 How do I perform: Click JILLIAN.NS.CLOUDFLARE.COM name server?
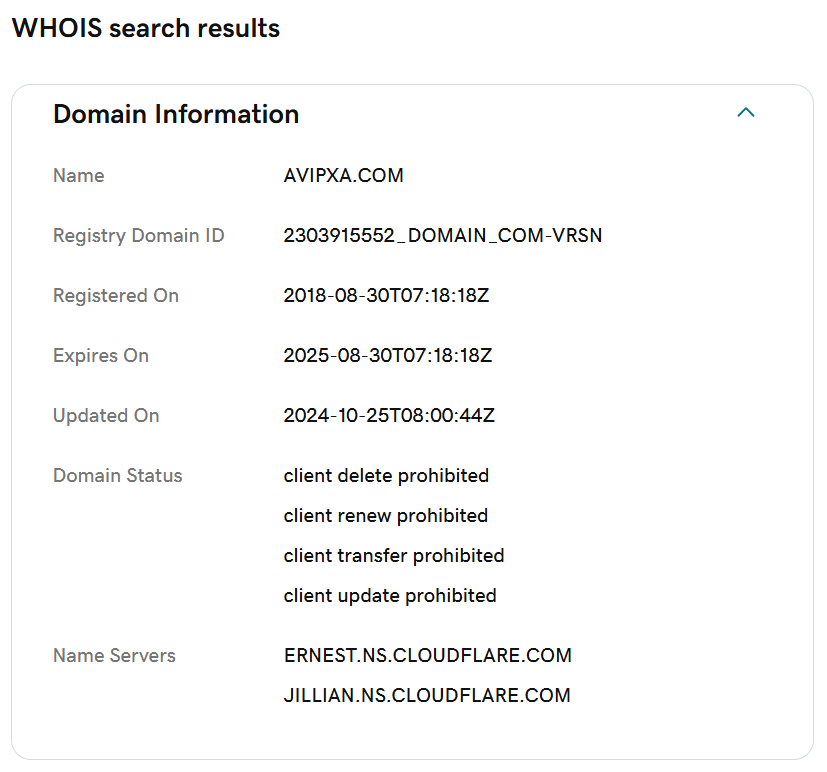tap(427, 696)
